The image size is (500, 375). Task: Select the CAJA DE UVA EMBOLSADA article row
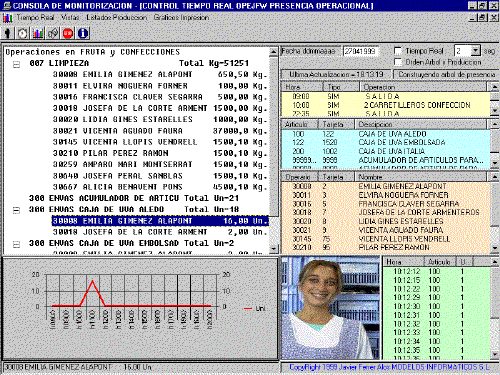[x=386, y=143]
